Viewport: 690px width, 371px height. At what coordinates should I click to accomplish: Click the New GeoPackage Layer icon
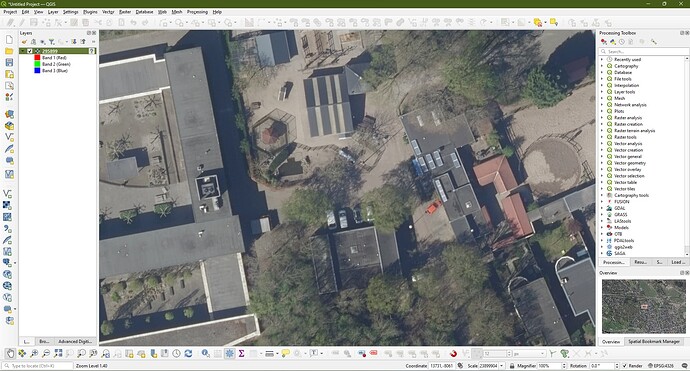[x=9, y=126]
